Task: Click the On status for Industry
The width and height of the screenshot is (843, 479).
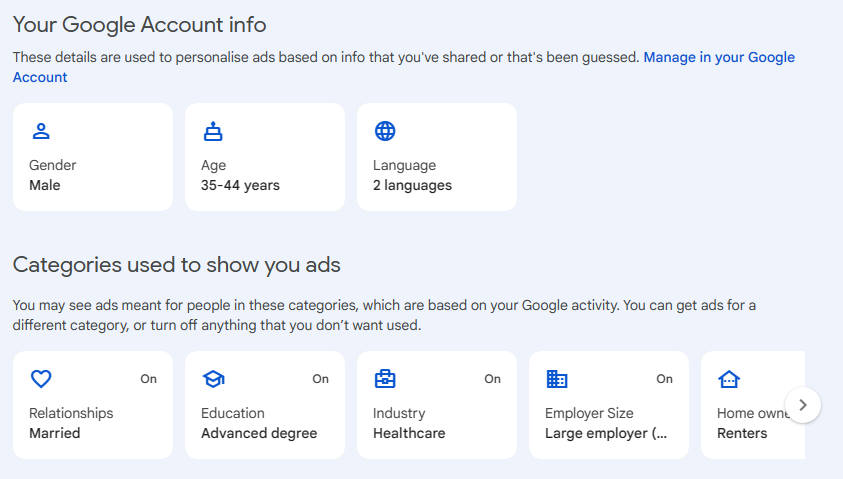Action: (492, 379)
